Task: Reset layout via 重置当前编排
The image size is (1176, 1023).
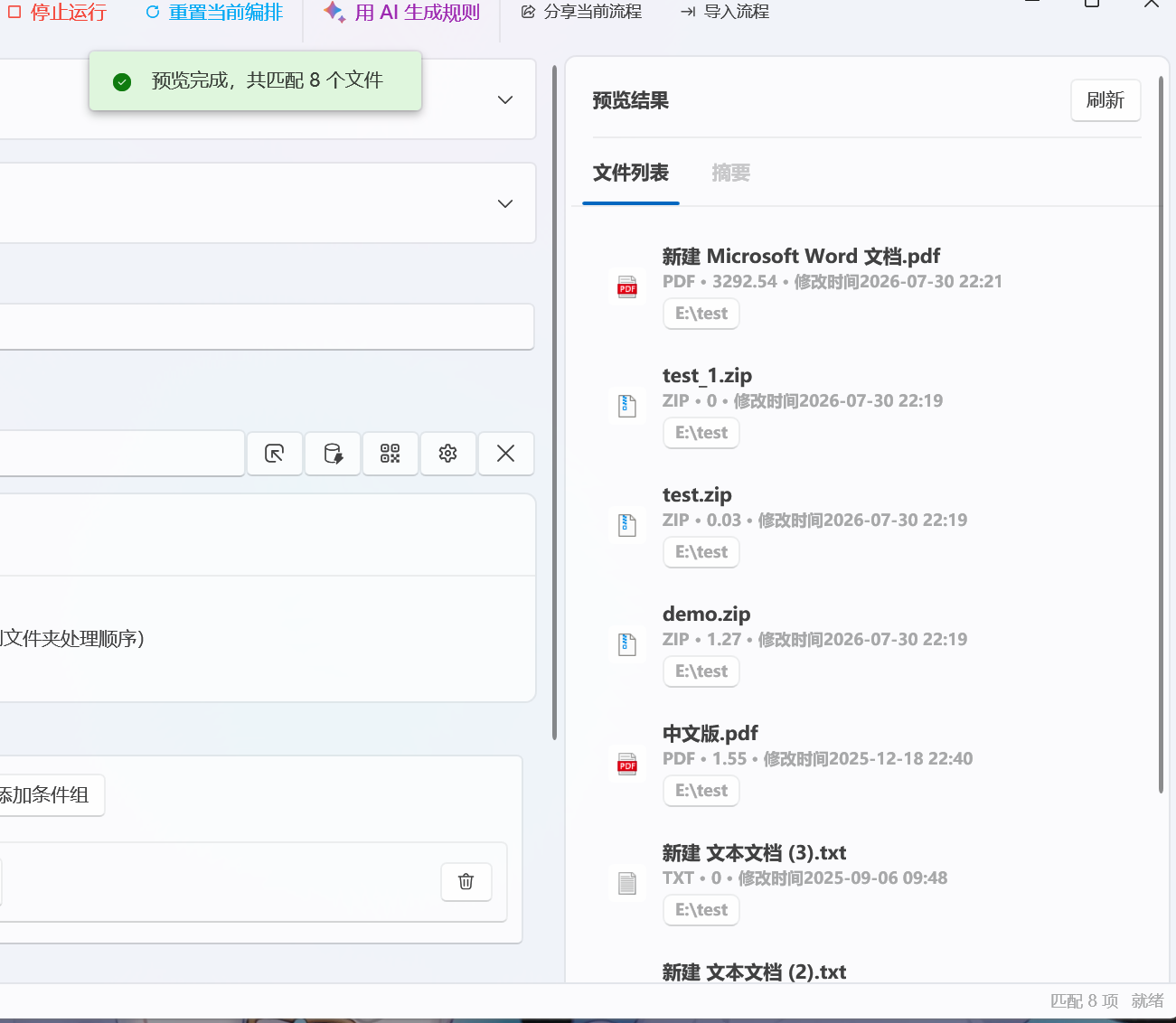Action: pyautogui.click(x=214, y=12)
